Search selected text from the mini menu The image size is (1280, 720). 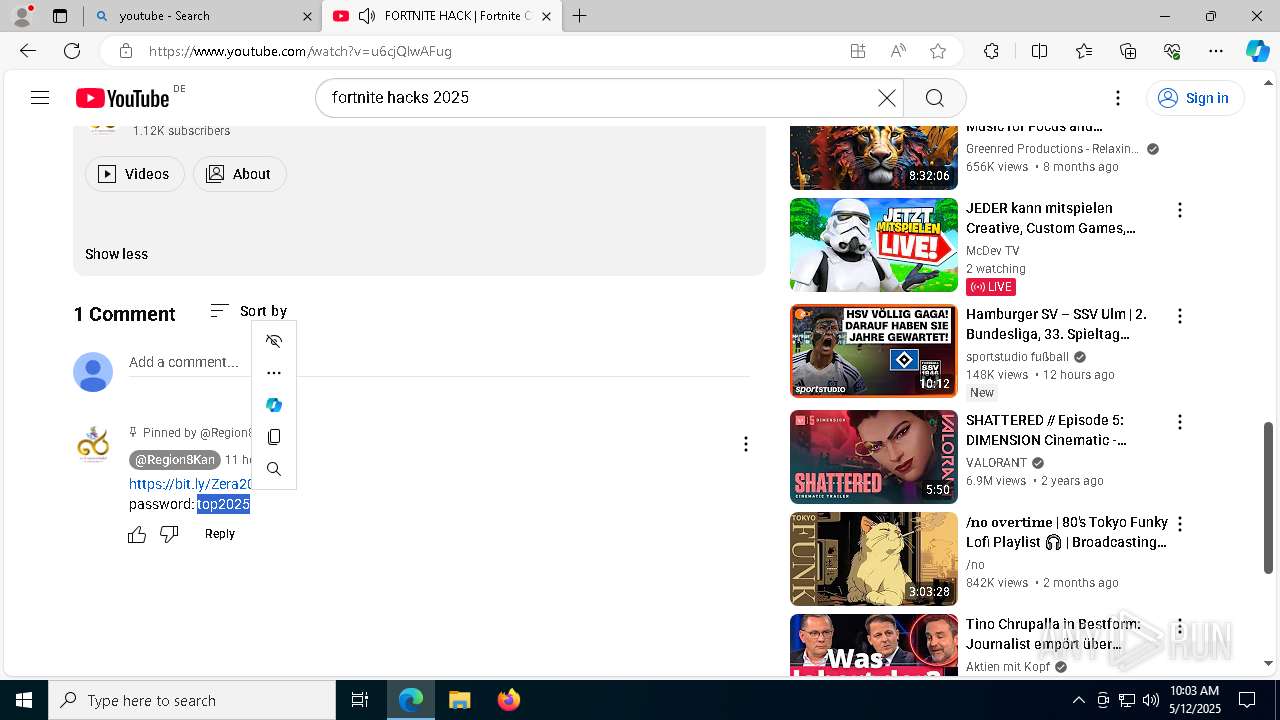(274, 469)
